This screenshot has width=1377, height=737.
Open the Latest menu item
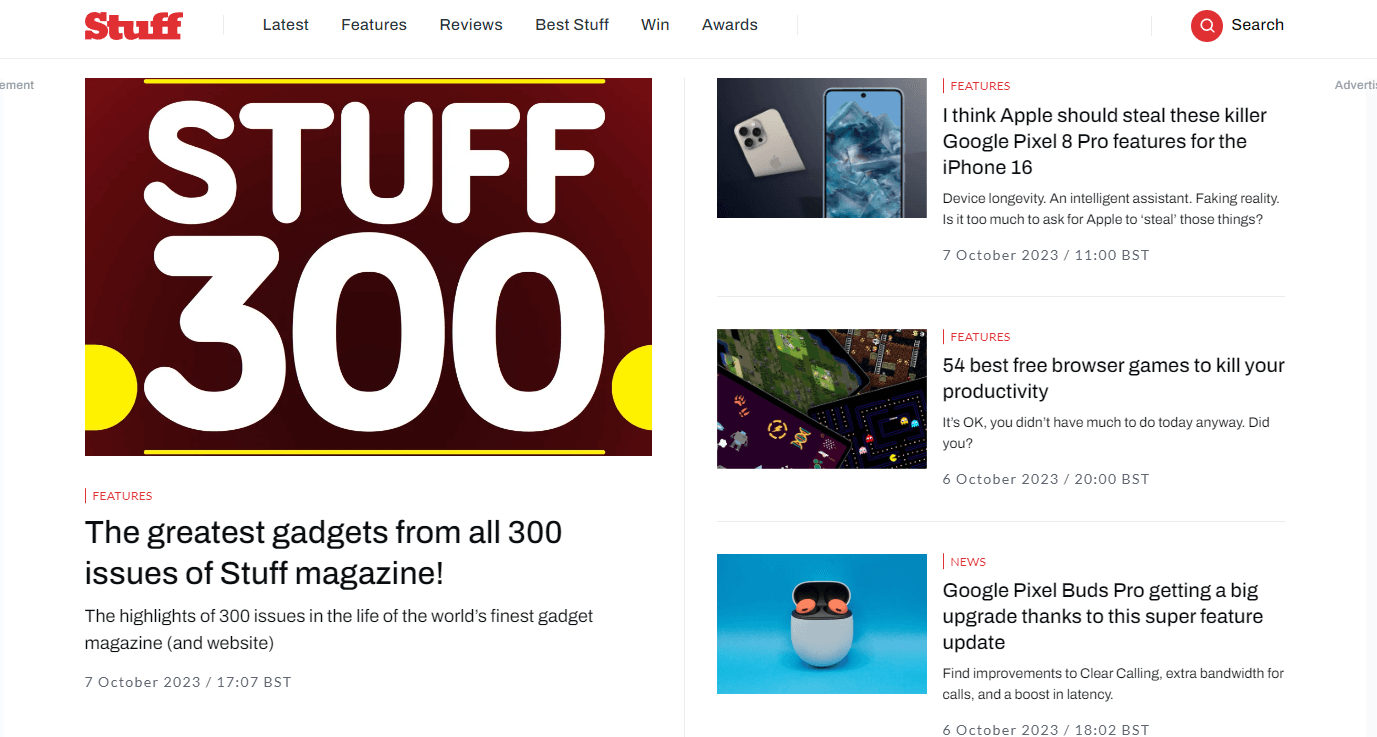click(286, 25)
